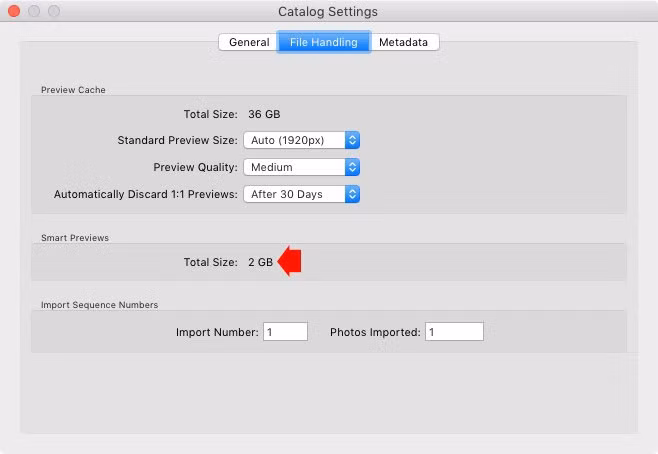Expand the Preview Quality Medium dropdown
Image resolution: width=658 pixels, height=454 pixels.
pyautogui.click(x=301, y=167)
